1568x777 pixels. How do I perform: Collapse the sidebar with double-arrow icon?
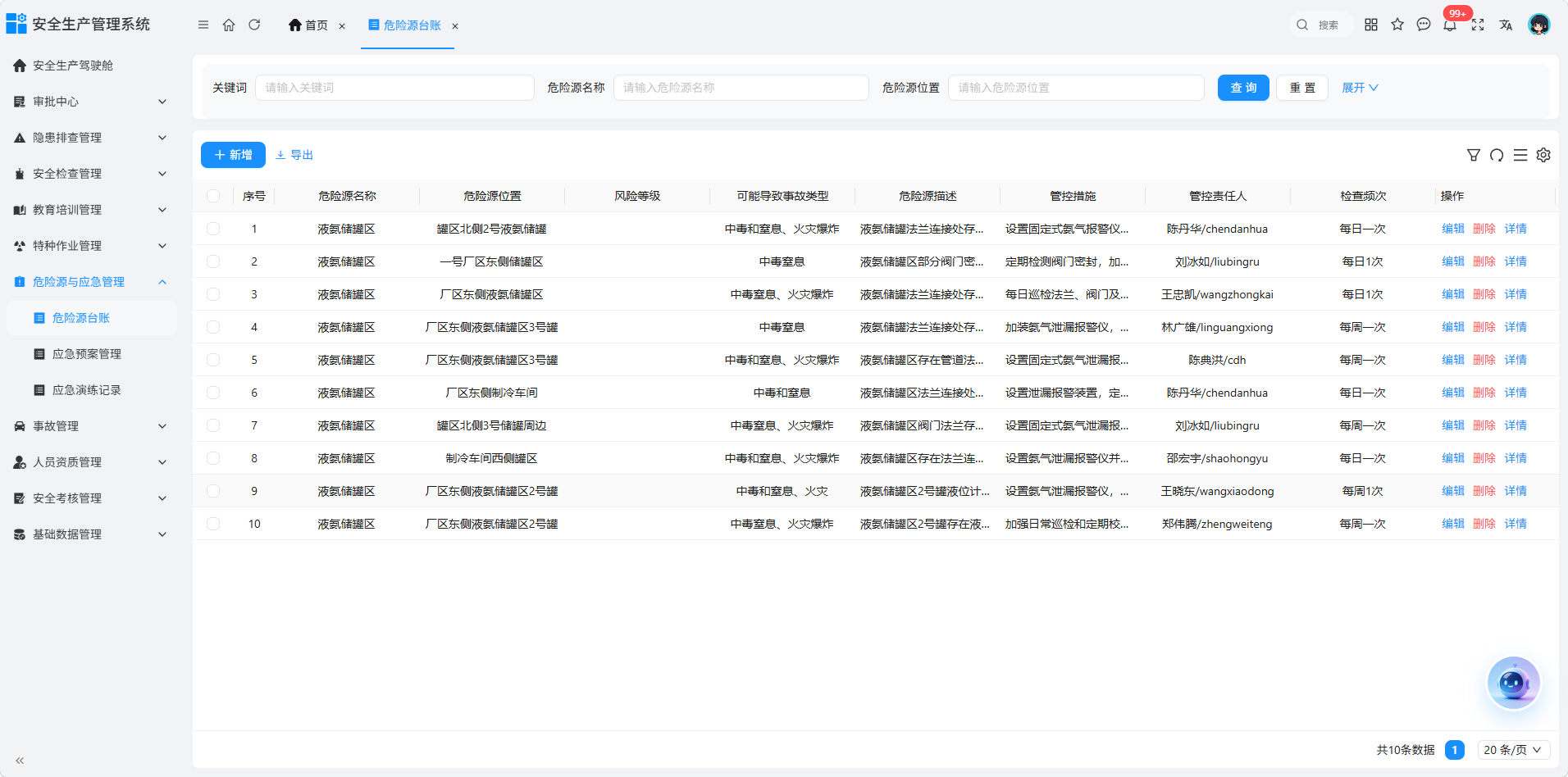(20, 761)
